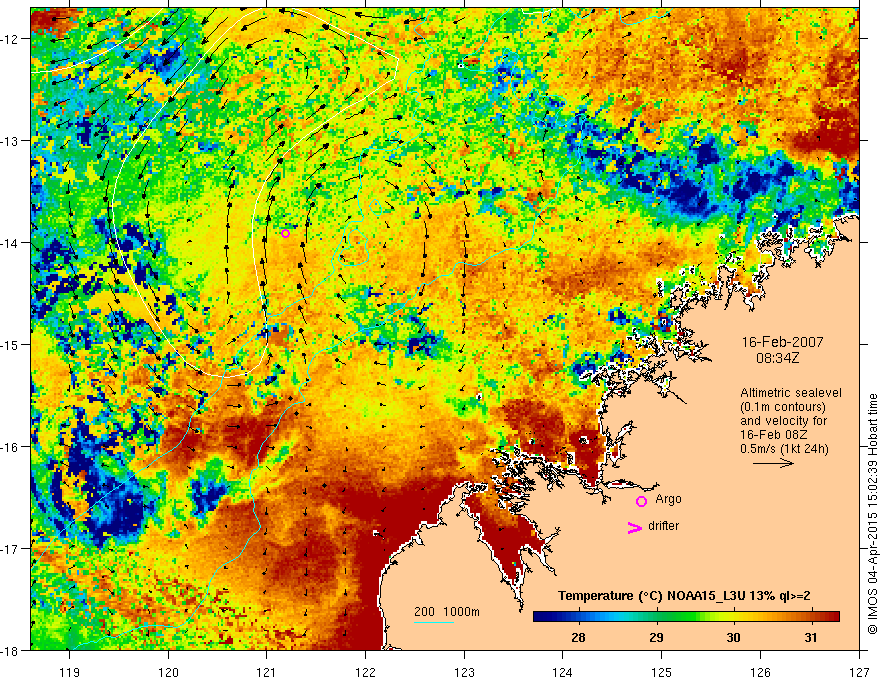Click the latitude axis label '-15'

pos(11,344)
